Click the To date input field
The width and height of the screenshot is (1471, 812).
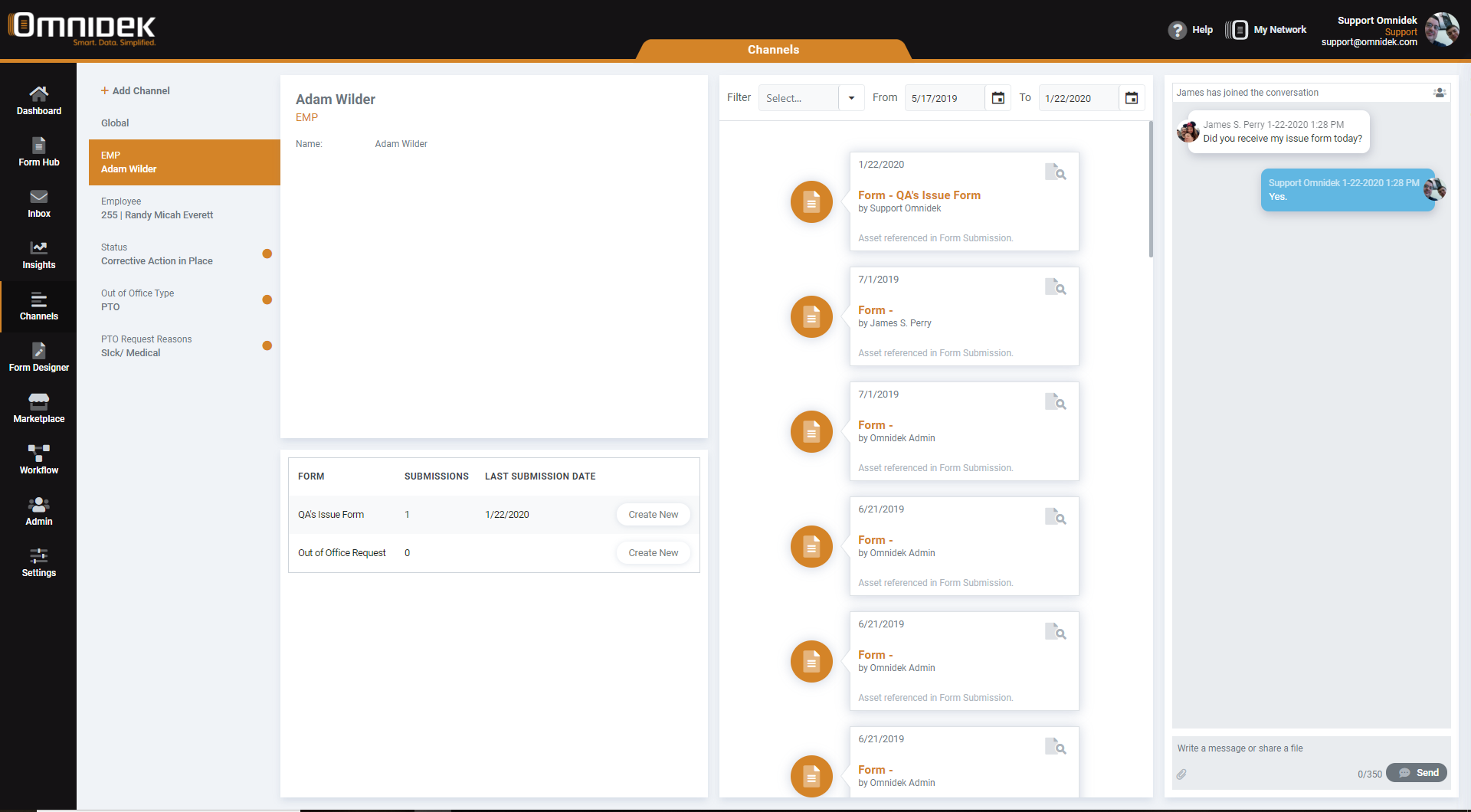point(1078,98)
